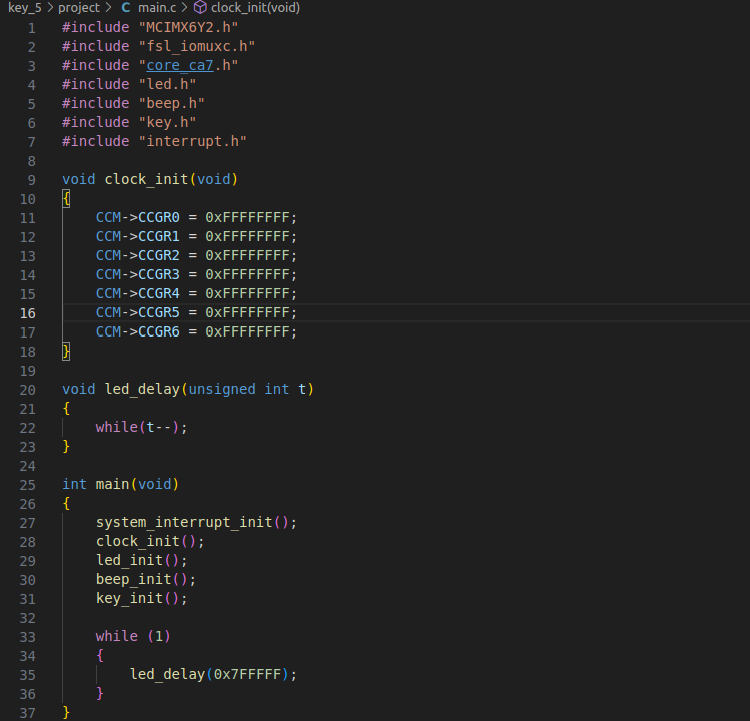The height and width of the screenshot is (721, 750).
Task: Click the 0x7FFFFF hex literal
Action: pyautogui.click(x=247, y=675)
